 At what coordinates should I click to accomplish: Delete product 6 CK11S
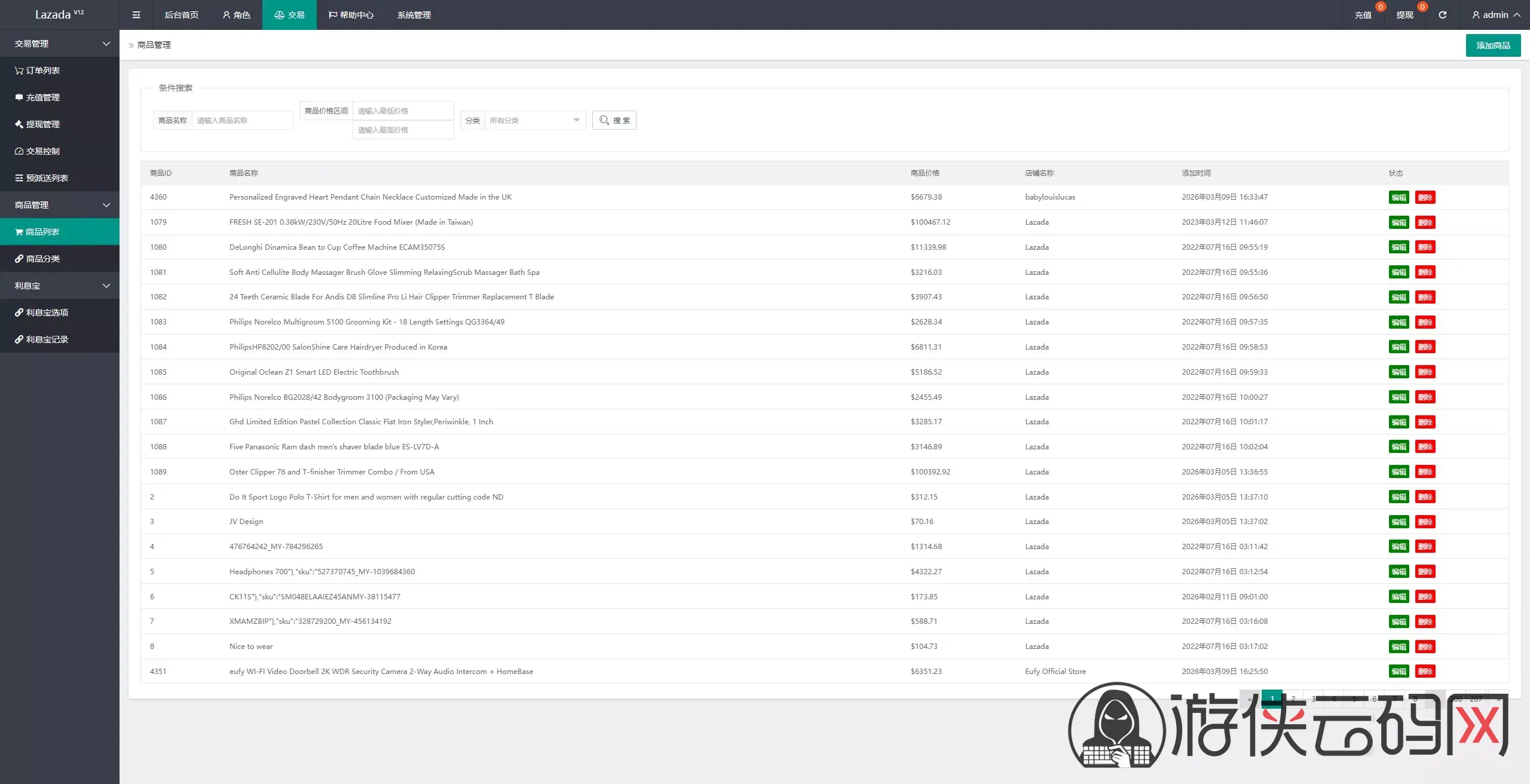pyautogui.click(x=1425, y=597)
